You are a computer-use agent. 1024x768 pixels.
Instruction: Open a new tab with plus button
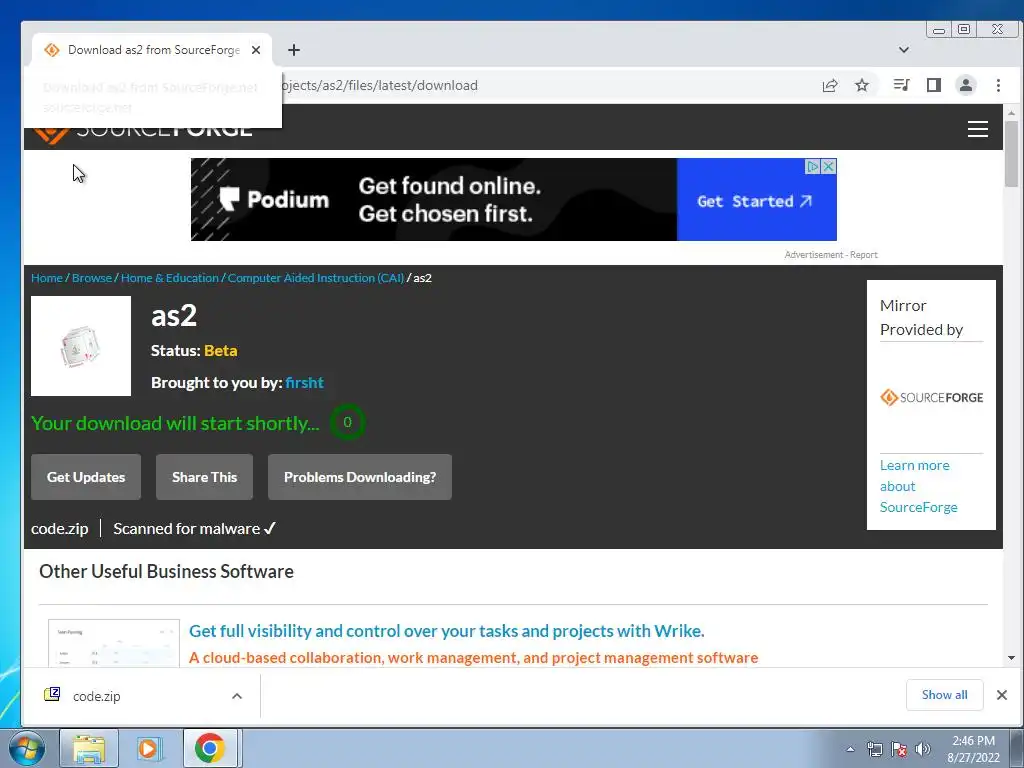(x=294, y=50)
